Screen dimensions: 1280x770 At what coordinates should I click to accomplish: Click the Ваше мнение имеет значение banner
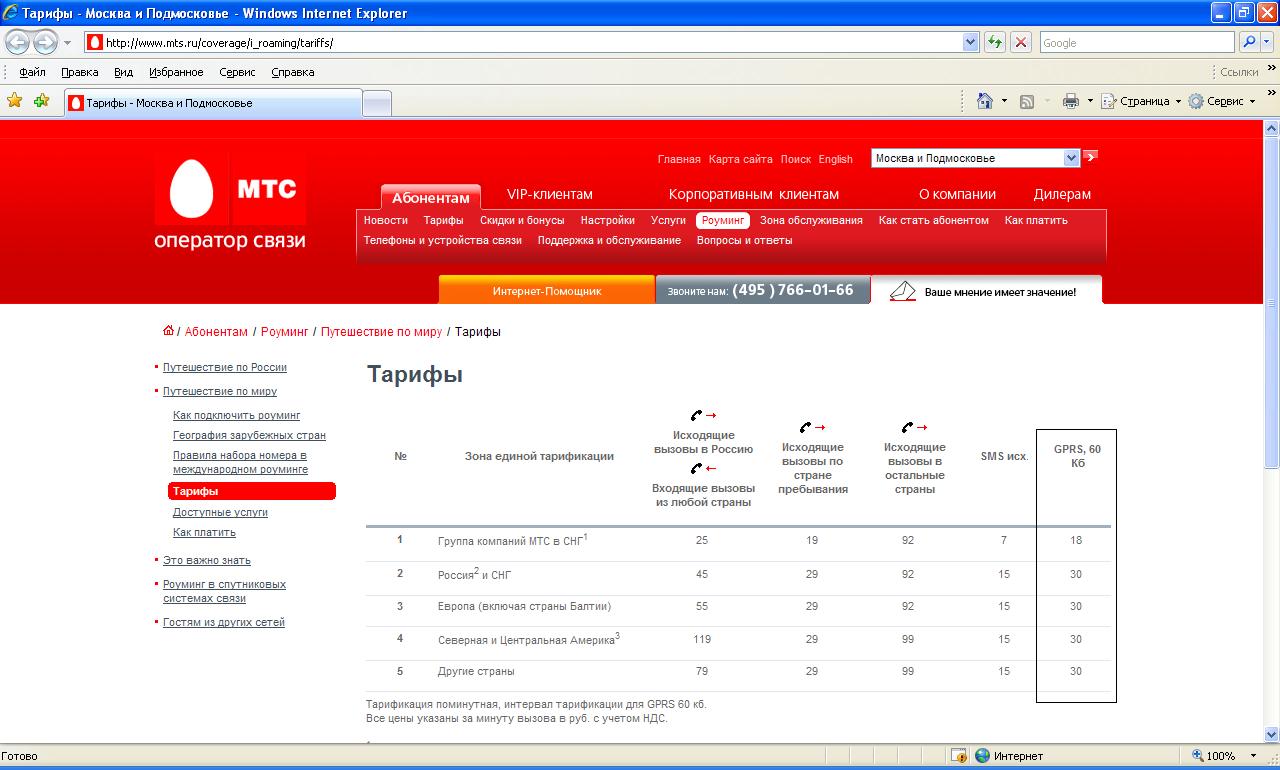coord(986,290)
